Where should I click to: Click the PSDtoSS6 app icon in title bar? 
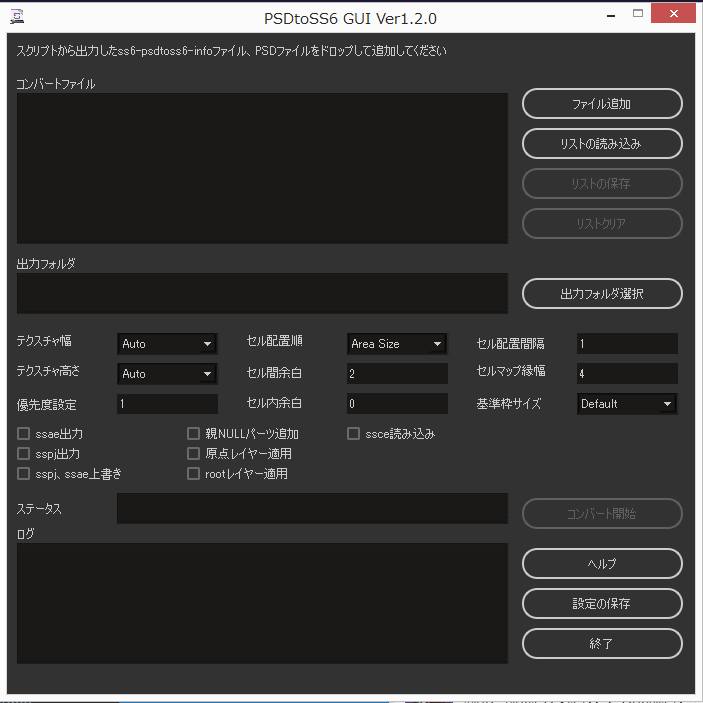[x=17, y=16]
